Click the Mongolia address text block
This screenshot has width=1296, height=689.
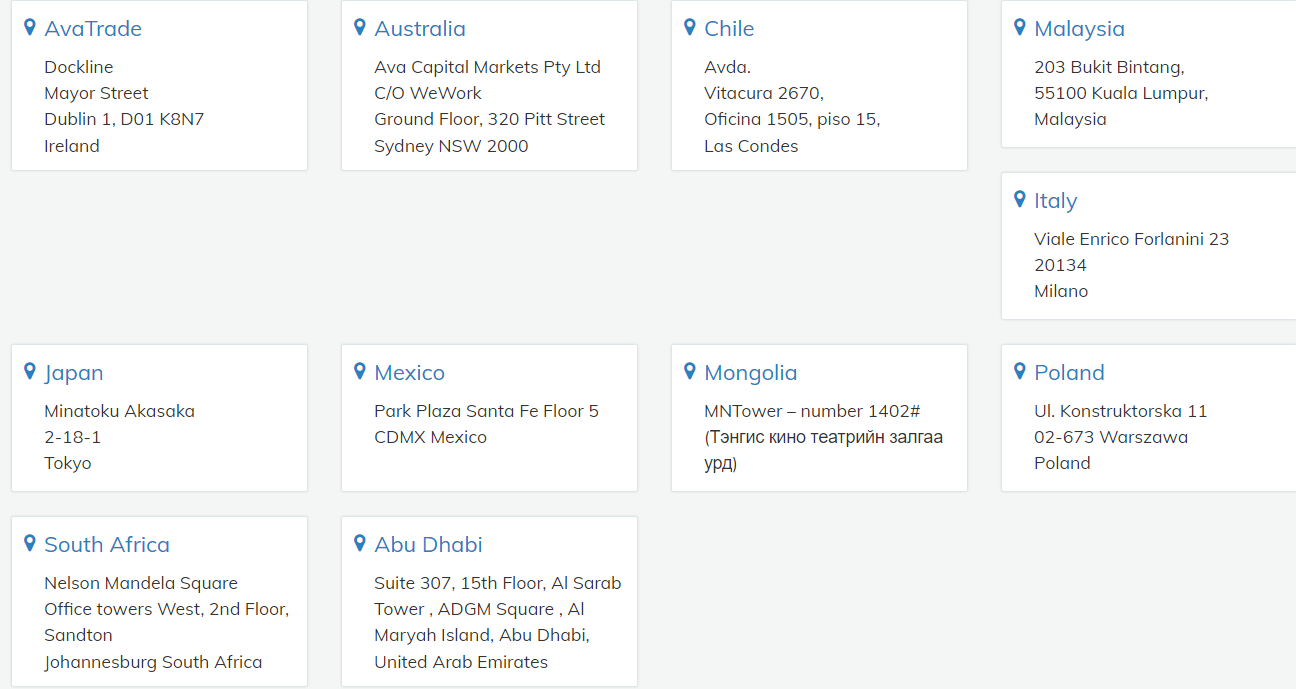[822, 437]
